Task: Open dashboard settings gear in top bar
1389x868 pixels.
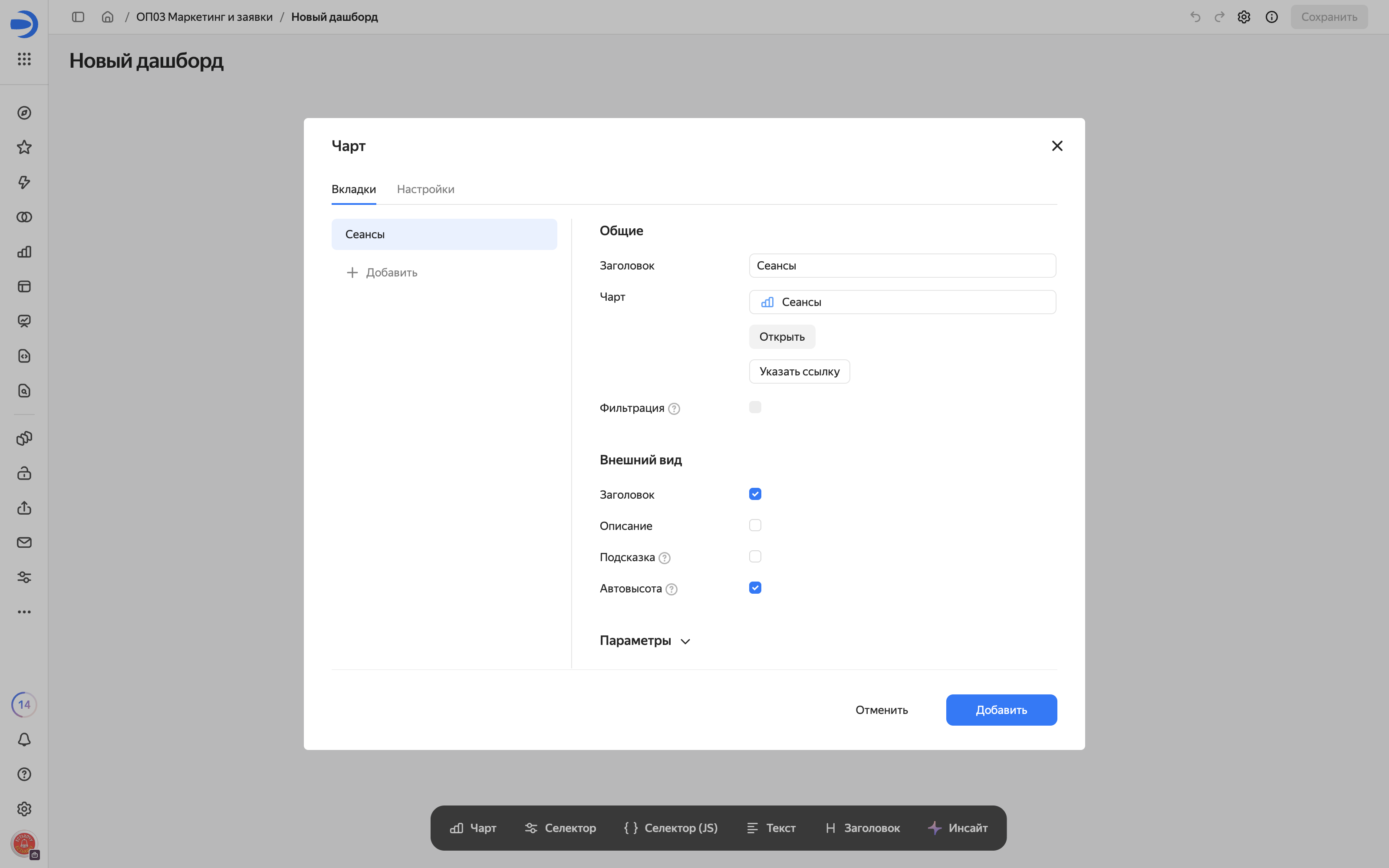Action: click(1244, 17)
